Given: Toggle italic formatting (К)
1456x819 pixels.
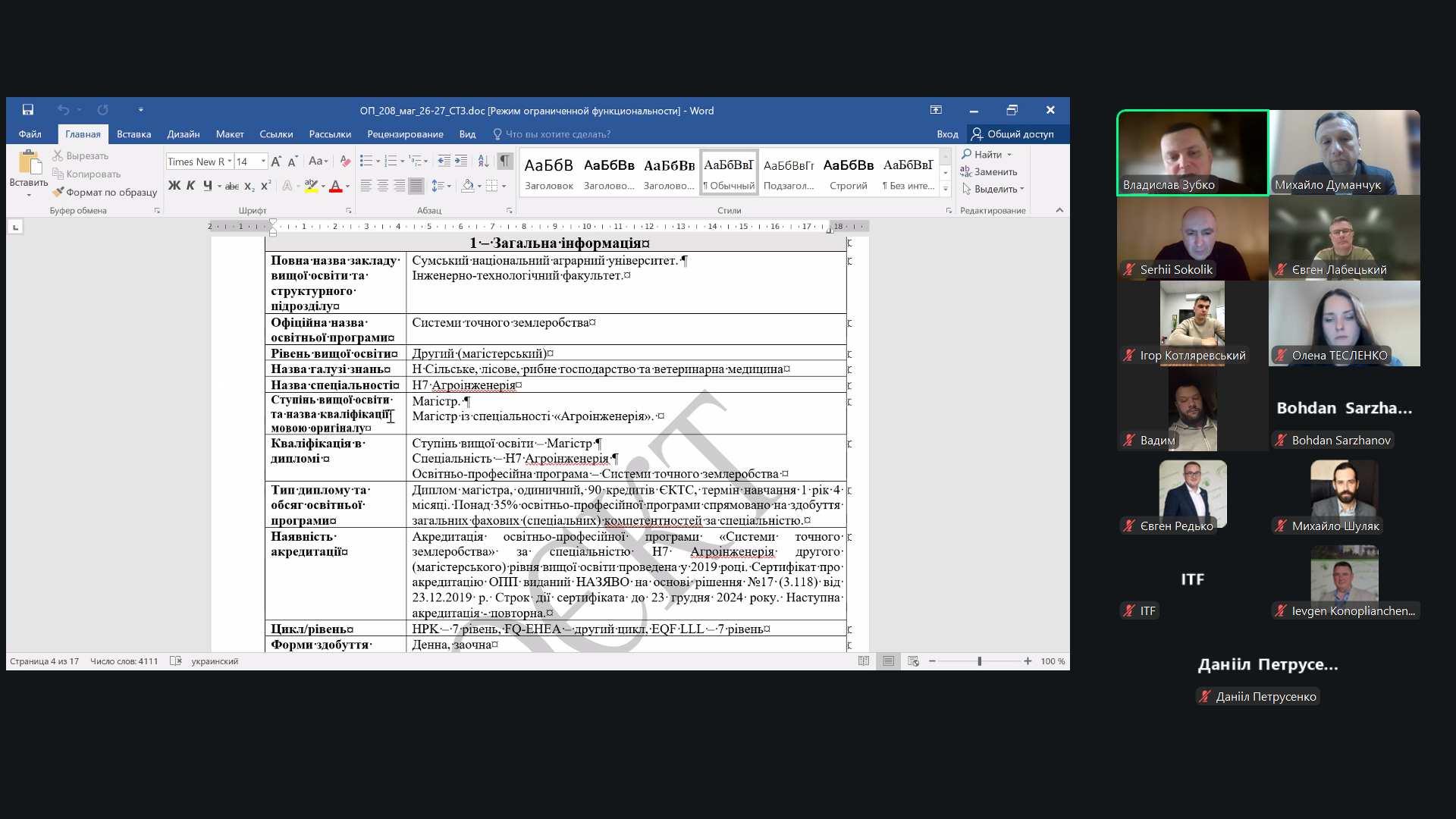Looking at the screenshot, I should (190, 186).
